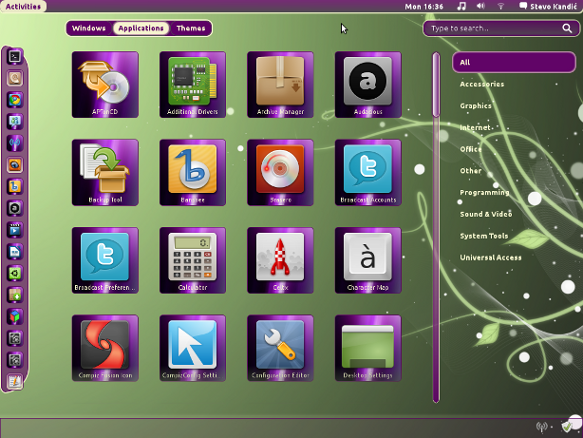Click the applications list scrollbar handle
Image resolution: width=583 pixels, height=438 pixels.
pos(436,85)
